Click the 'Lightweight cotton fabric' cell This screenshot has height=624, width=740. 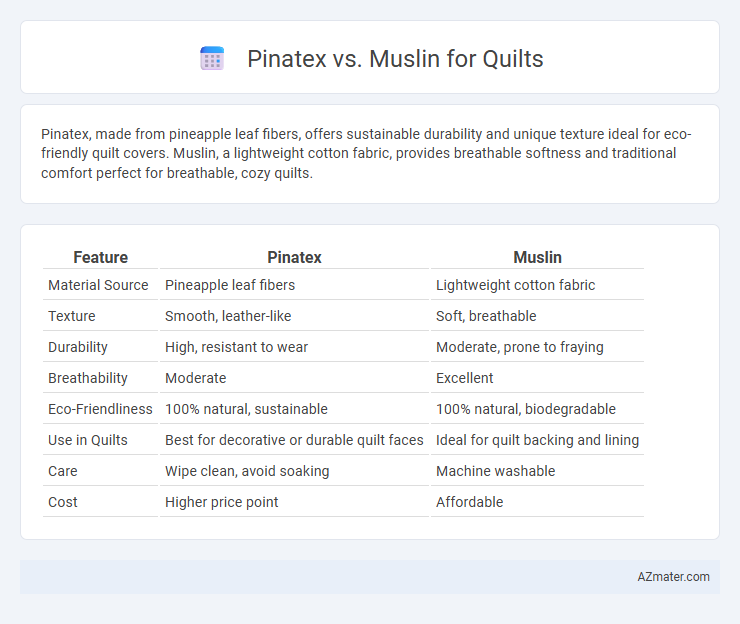[x=537, y=285]
